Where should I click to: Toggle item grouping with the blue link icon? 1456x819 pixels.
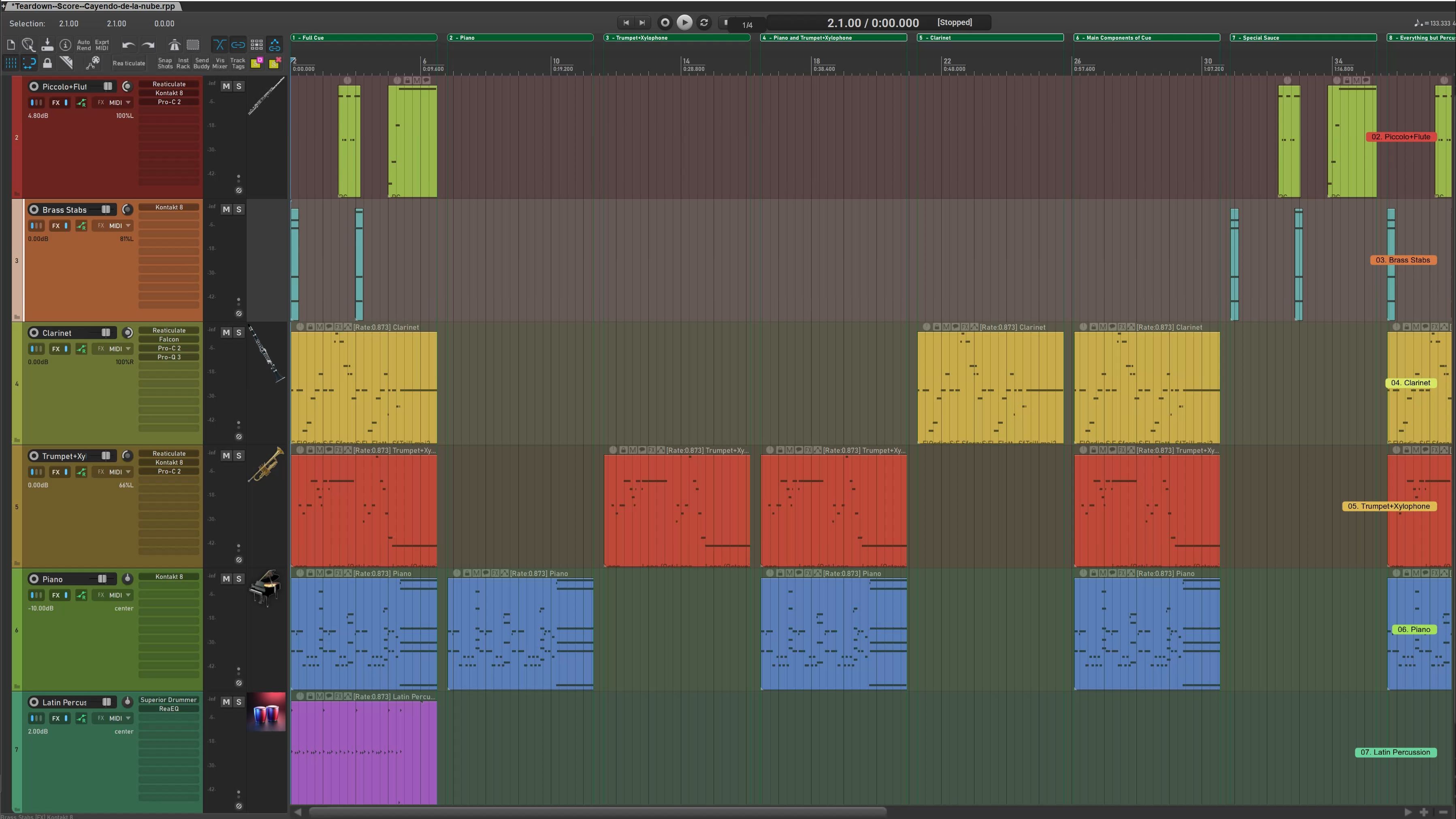[x=238, y=45]
